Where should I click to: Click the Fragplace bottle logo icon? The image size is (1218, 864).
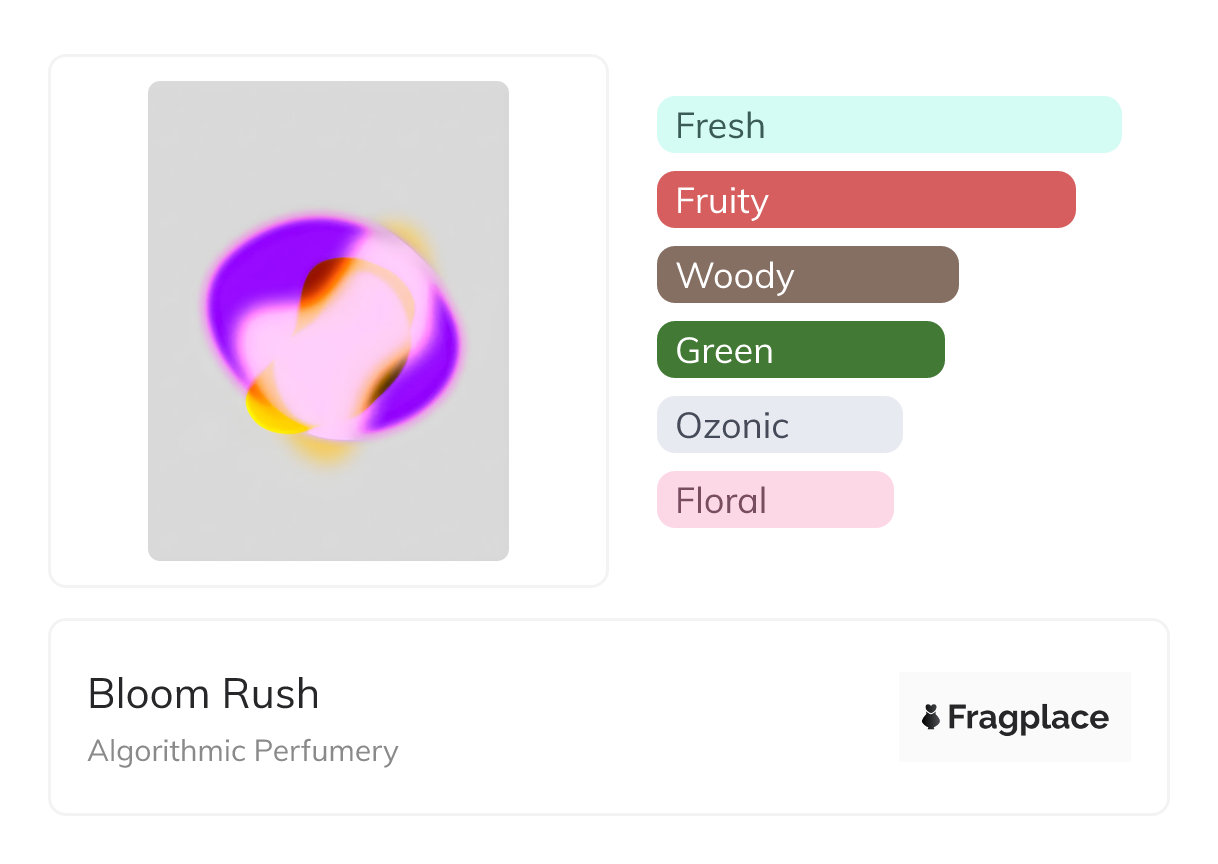931,717
